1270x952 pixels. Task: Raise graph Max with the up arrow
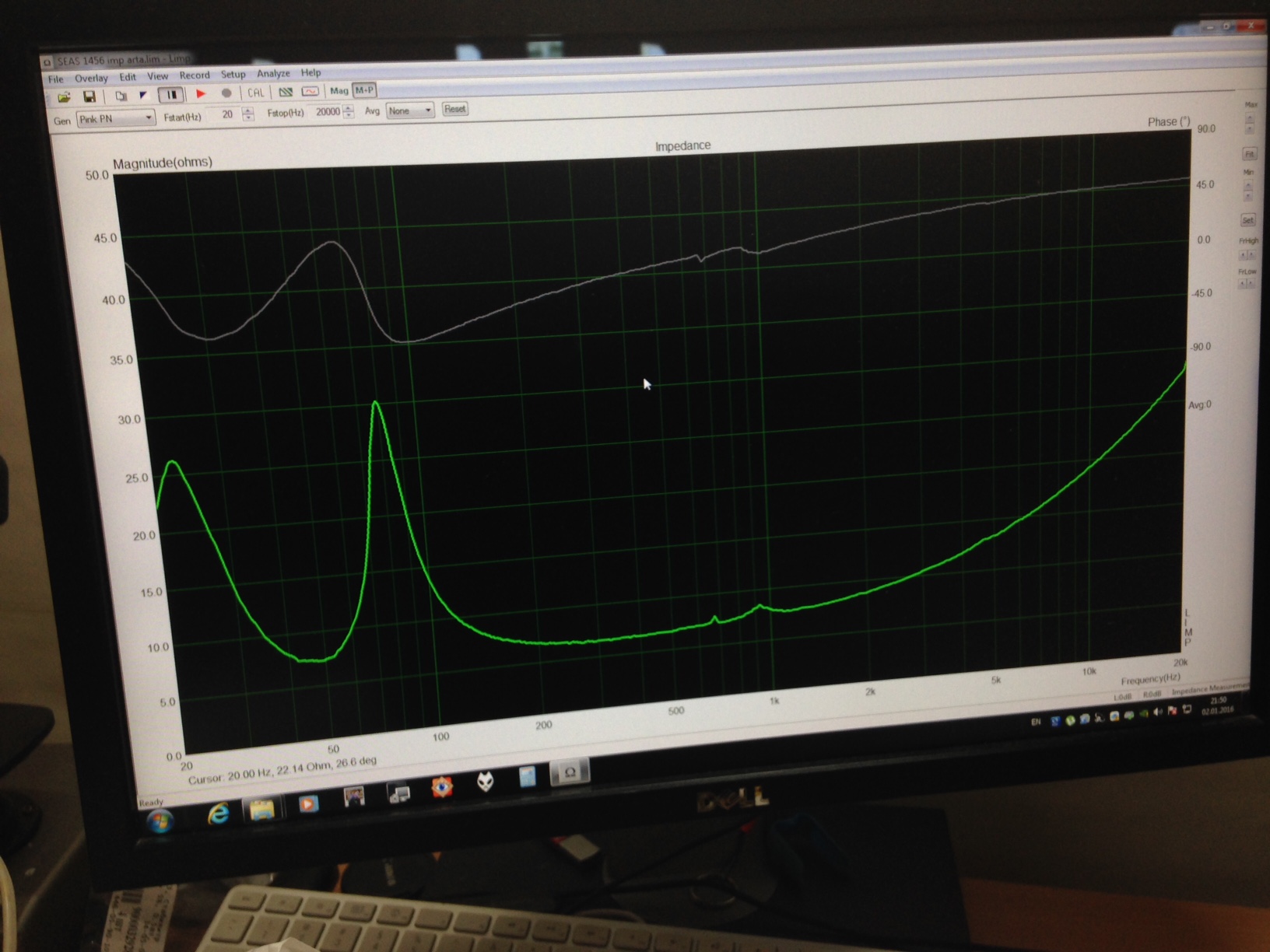(1250, 119)
